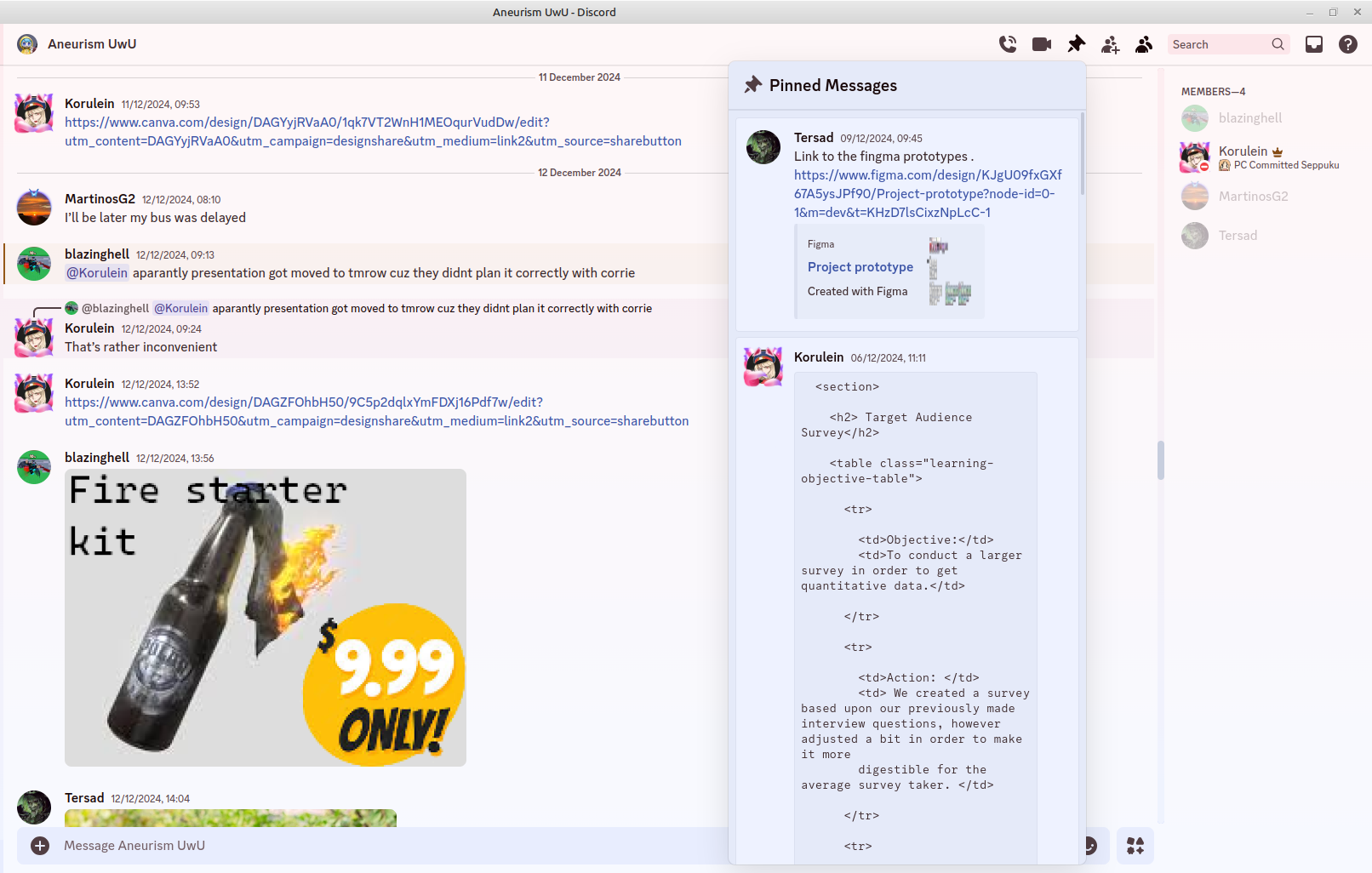Open the Fire starter kit image

(x=266, y=618)
